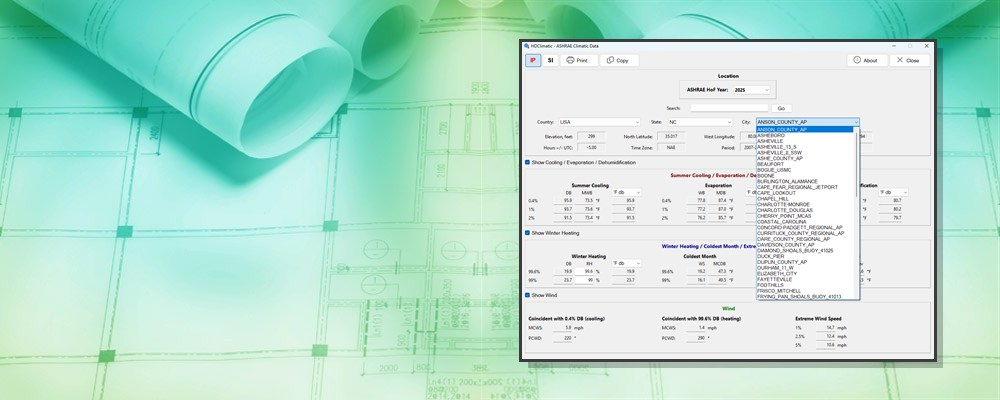This screenshot has width=1000, height=400.
Task: Click winter heating 99.6% RH value field
Action: pyautogui.click(x=584, y=271)
